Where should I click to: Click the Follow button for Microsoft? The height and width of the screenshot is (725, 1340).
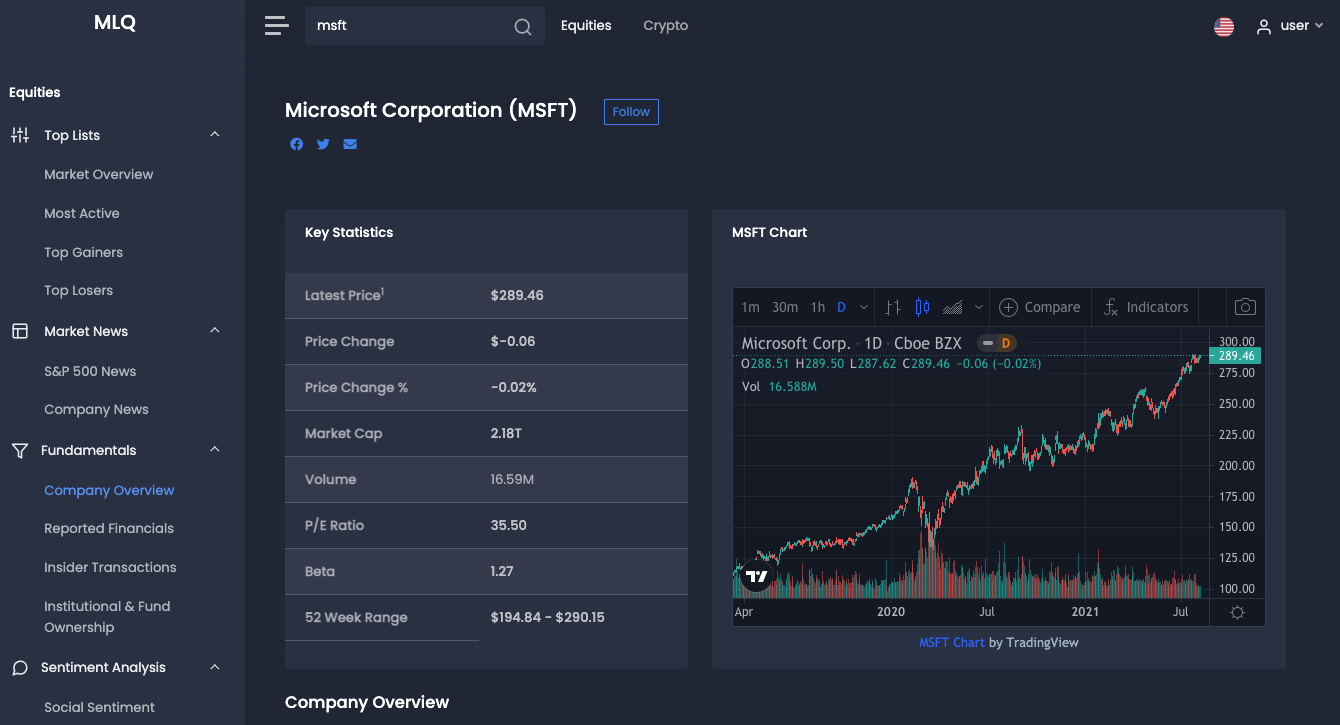coord(631,111)
